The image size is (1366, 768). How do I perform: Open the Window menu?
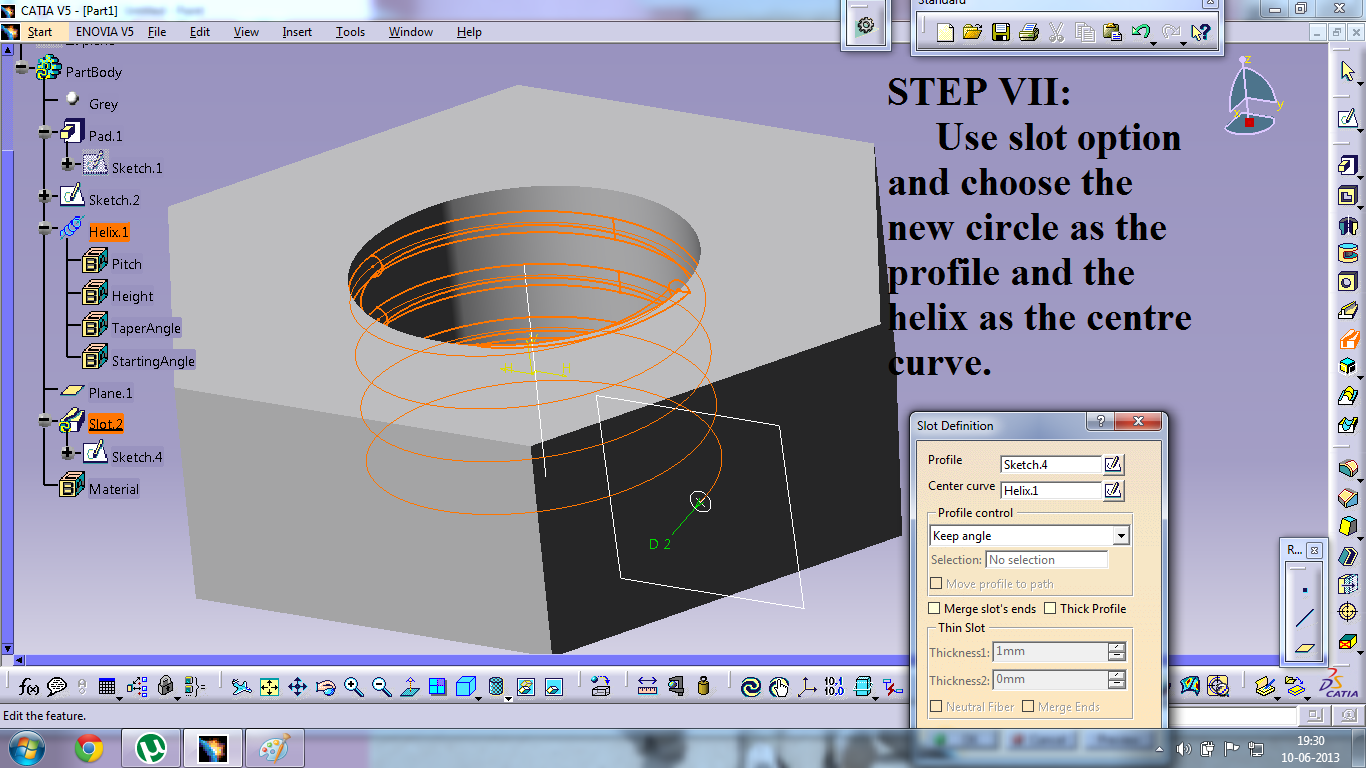click(x=411, y=32)
